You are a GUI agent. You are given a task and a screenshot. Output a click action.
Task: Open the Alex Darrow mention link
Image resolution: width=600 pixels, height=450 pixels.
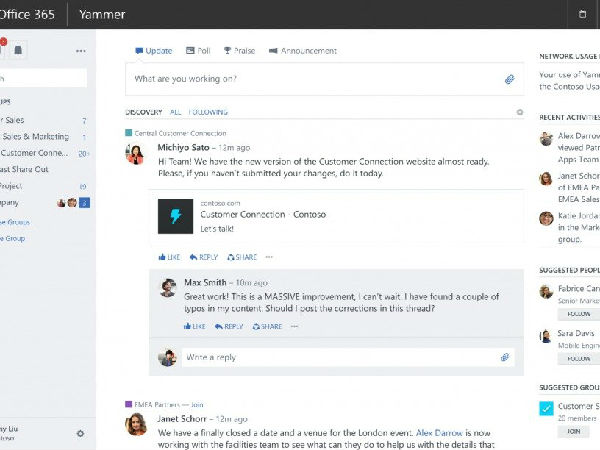pos(439,433)
